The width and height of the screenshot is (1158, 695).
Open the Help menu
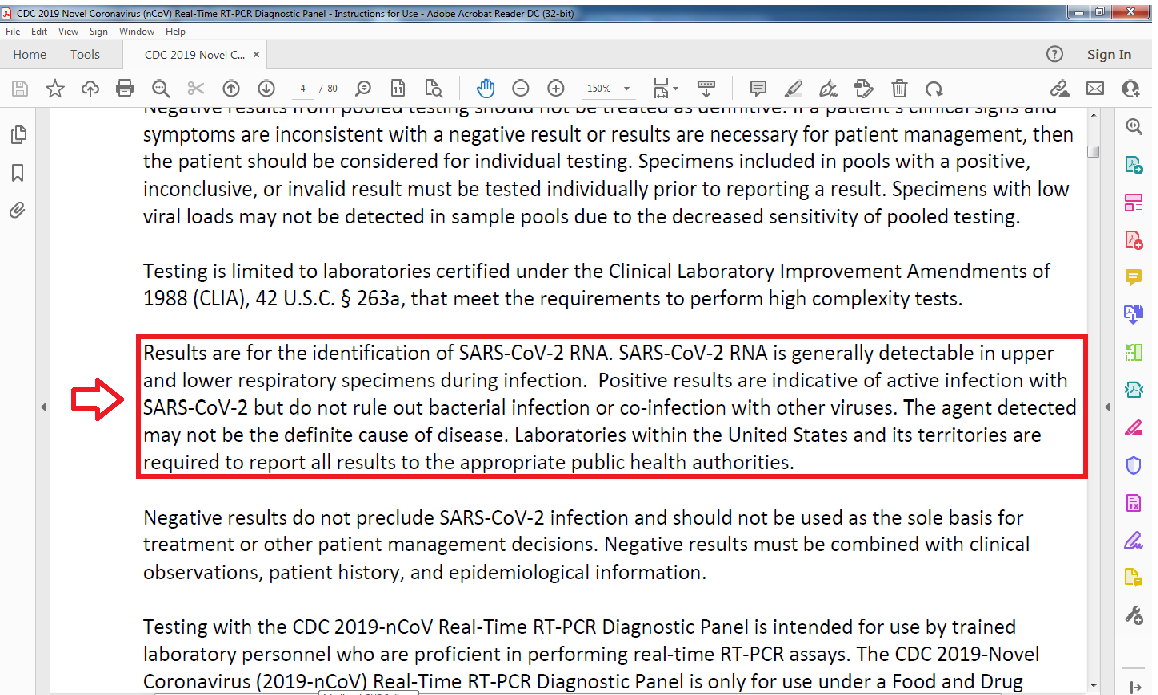click(175, 32)
